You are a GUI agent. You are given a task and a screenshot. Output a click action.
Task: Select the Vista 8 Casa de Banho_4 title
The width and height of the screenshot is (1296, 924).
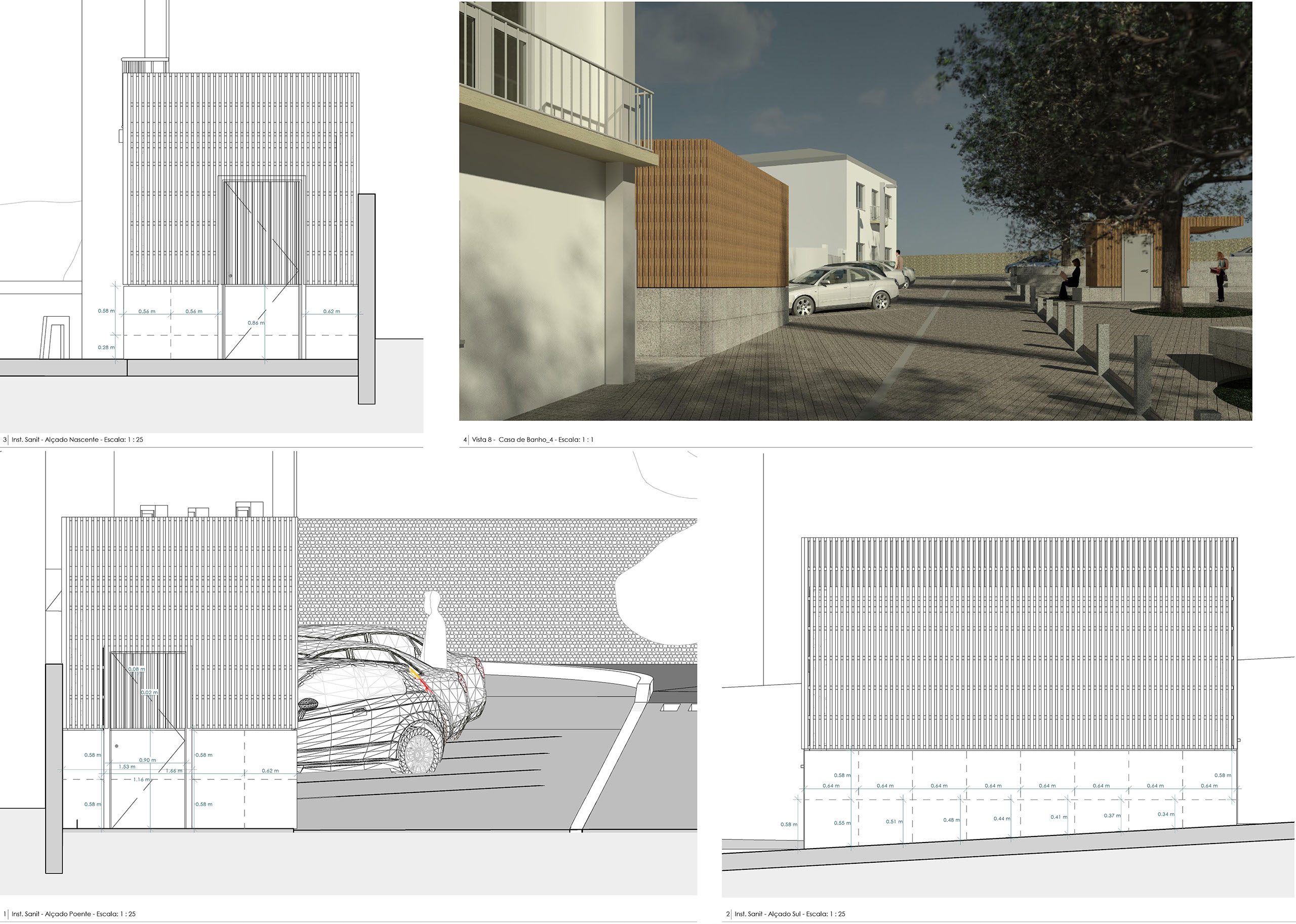(x=532, y=440)
